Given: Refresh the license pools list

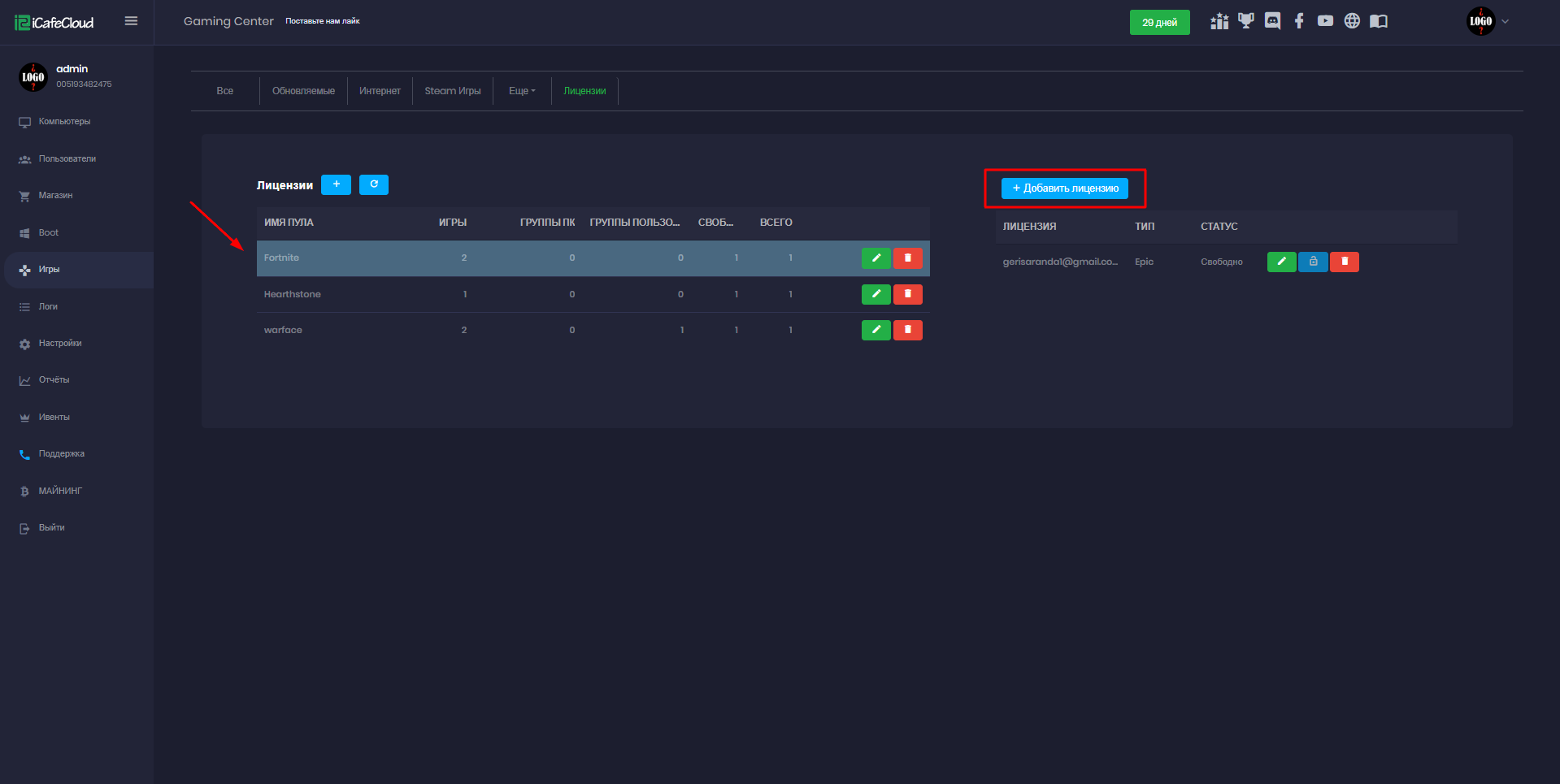Looking at the screenshot, I should 374,184.
